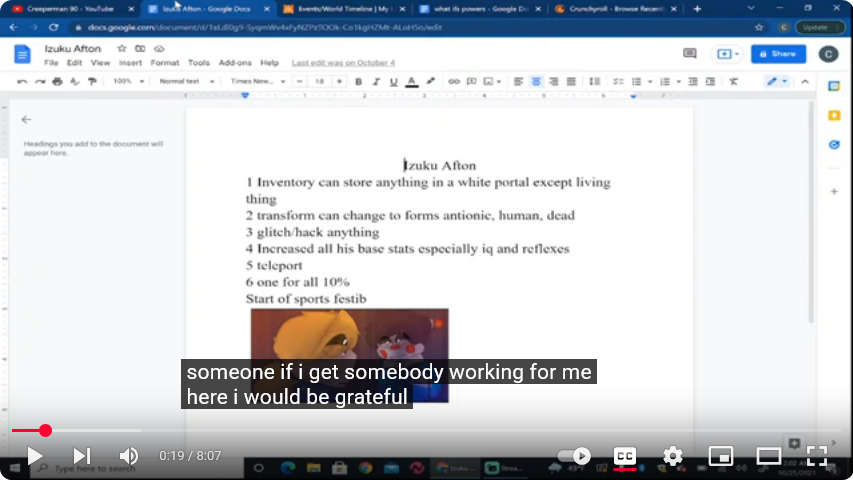Click the Redo icon in Docs toolbar
The image size is (853, 480).
40,82
